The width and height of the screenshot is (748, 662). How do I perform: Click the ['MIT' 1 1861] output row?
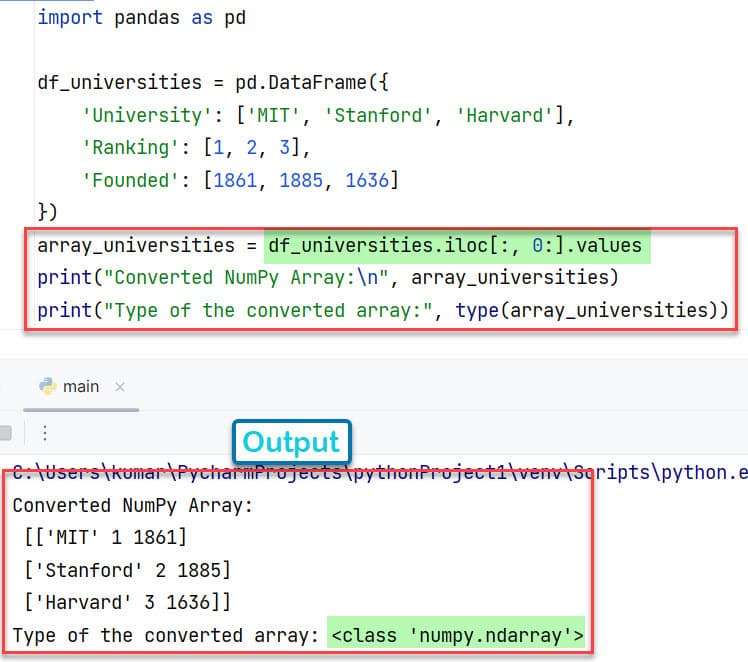[x=105, y=538]
